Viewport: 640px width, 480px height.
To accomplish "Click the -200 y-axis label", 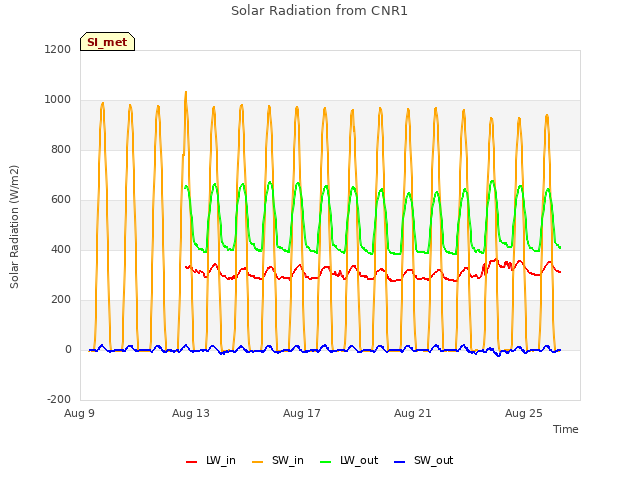I will point(59,399).
